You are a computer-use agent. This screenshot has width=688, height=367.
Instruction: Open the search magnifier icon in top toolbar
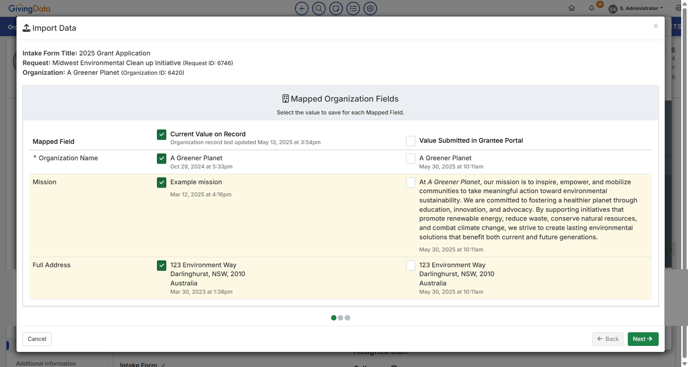click(319, 8)
